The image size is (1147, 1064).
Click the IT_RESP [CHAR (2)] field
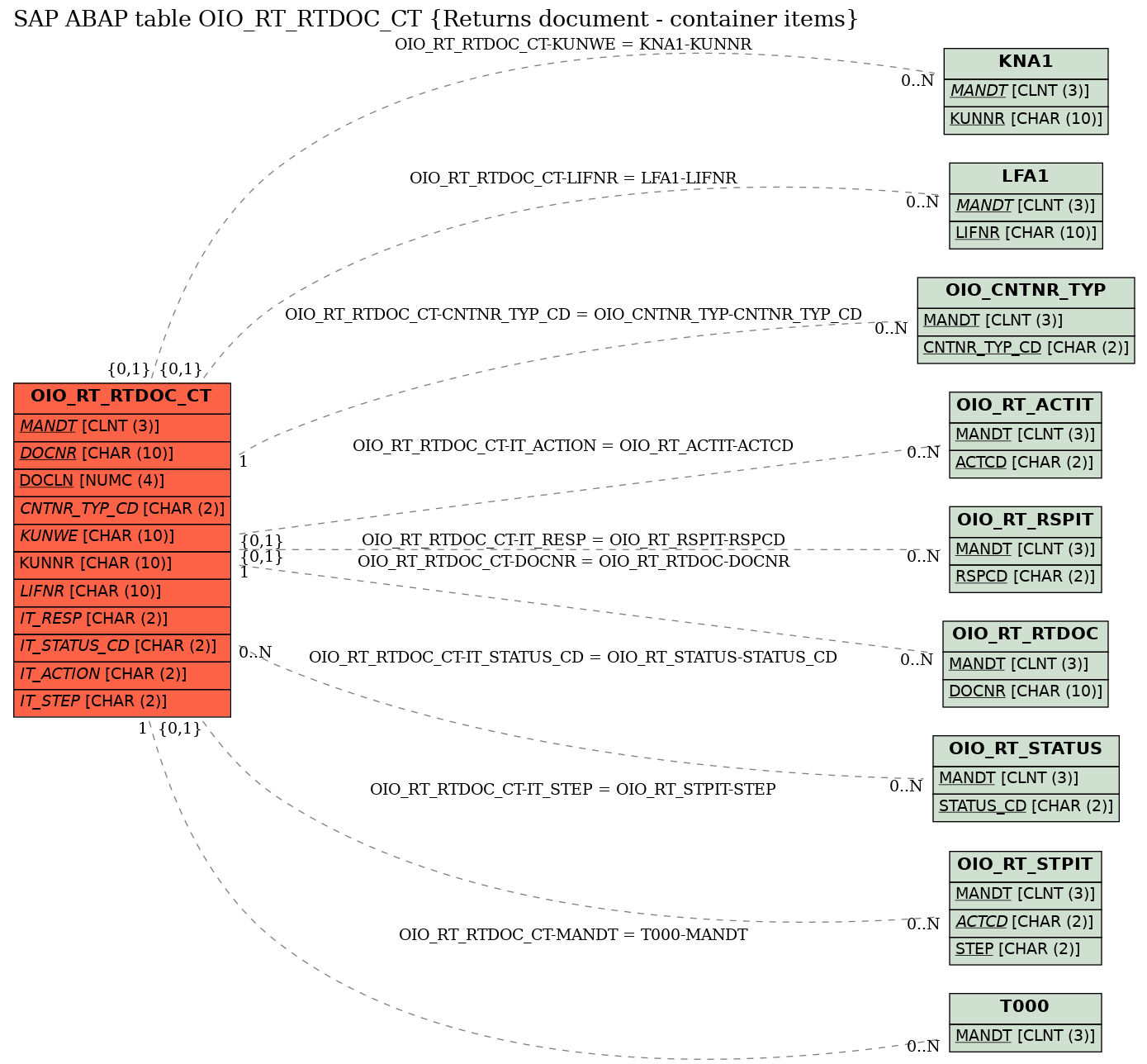click(122, 619)
